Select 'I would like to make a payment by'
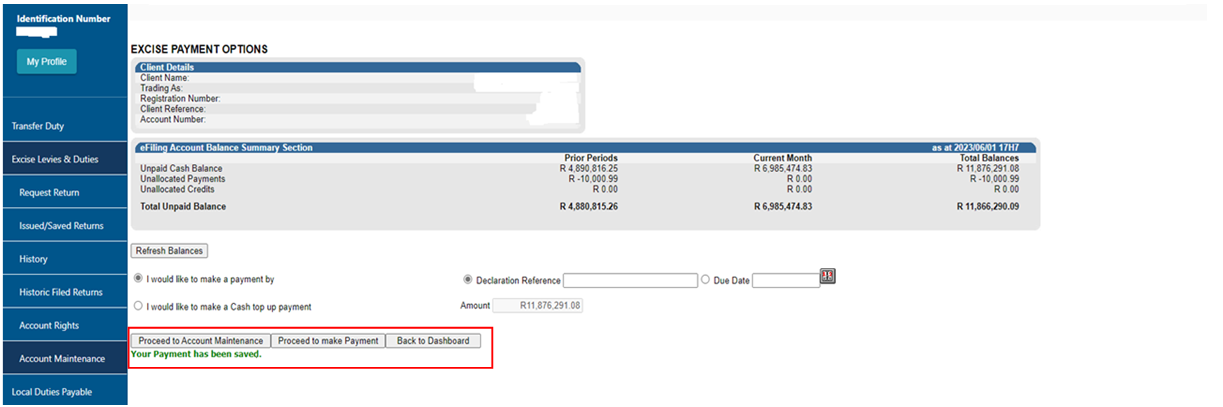The width and height of the screenshot is (1223, 407). pos(138,279)
